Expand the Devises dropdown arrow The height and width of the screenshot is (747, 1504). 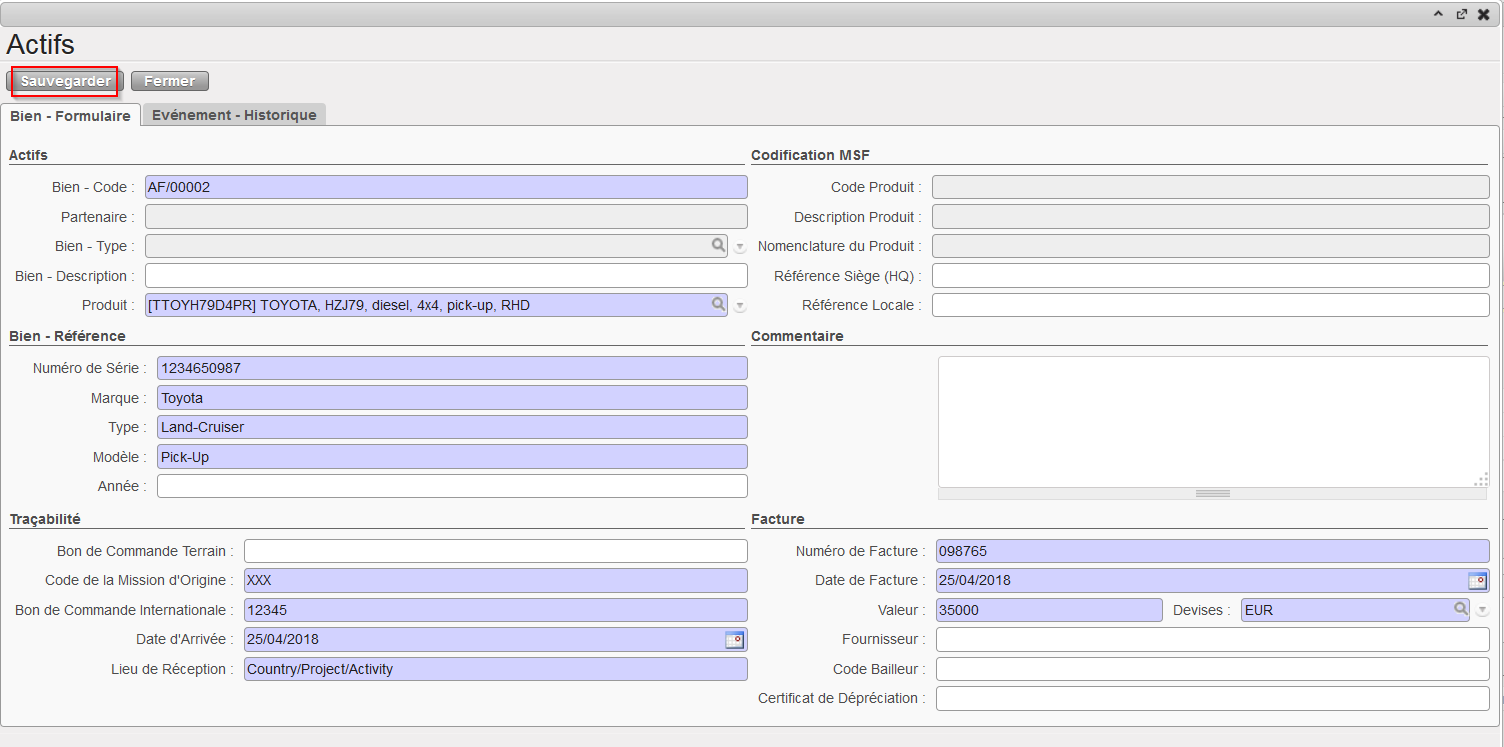click(x=1482, y=610)
